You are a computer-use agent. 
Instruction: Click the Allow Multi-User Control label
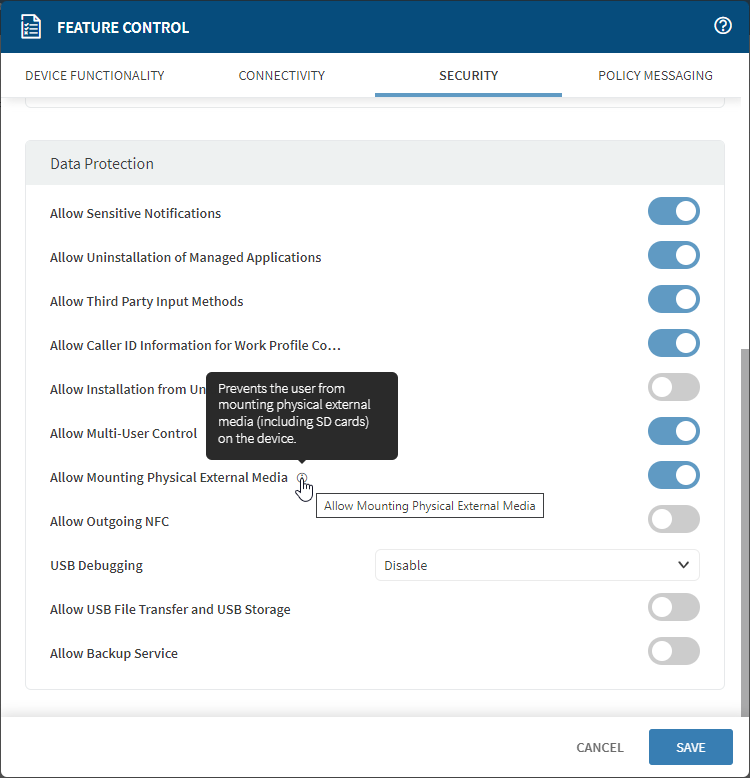pos(123,434)
